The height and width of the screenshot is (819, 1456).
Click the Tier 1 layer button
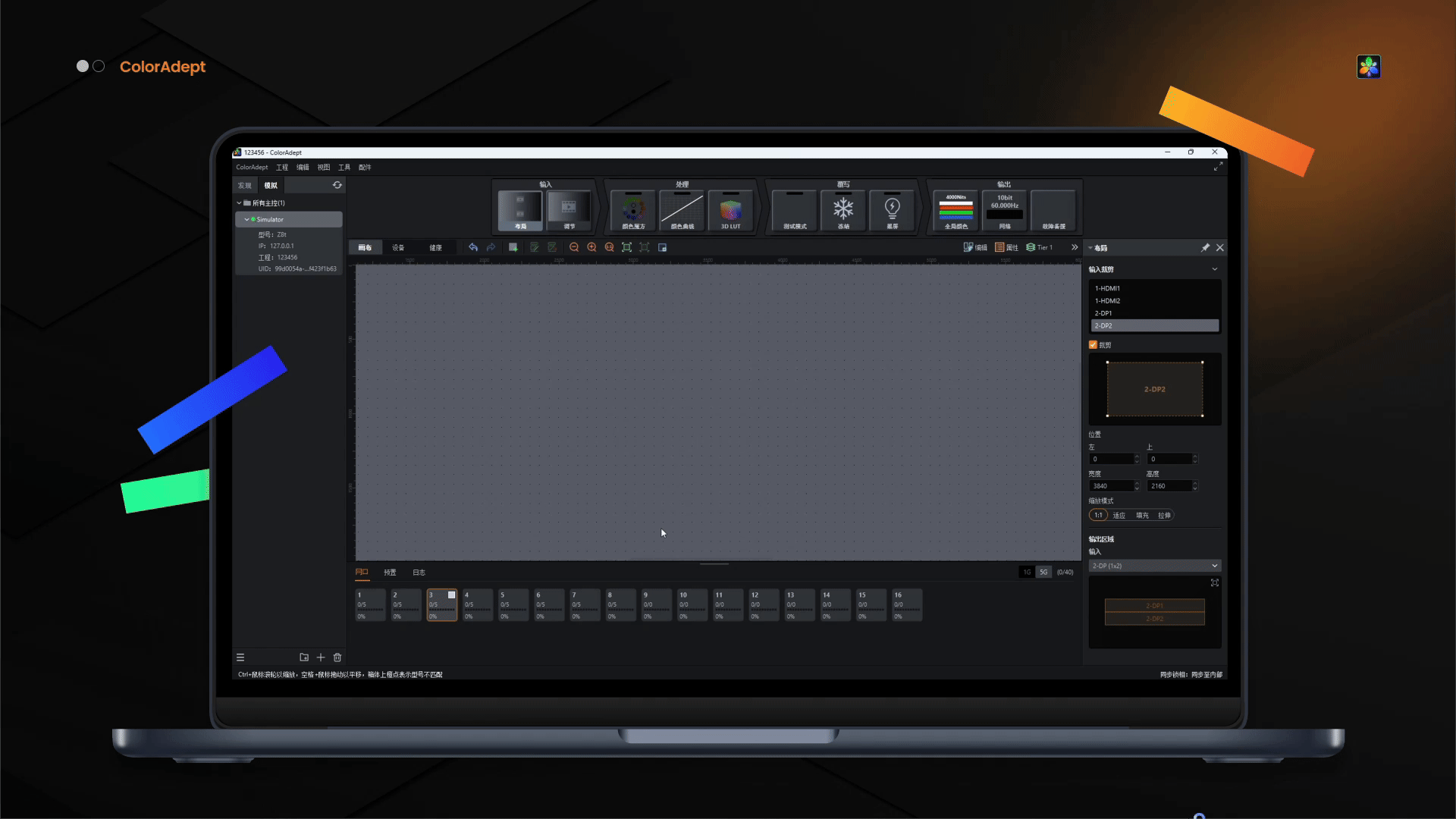(1040, 247)
